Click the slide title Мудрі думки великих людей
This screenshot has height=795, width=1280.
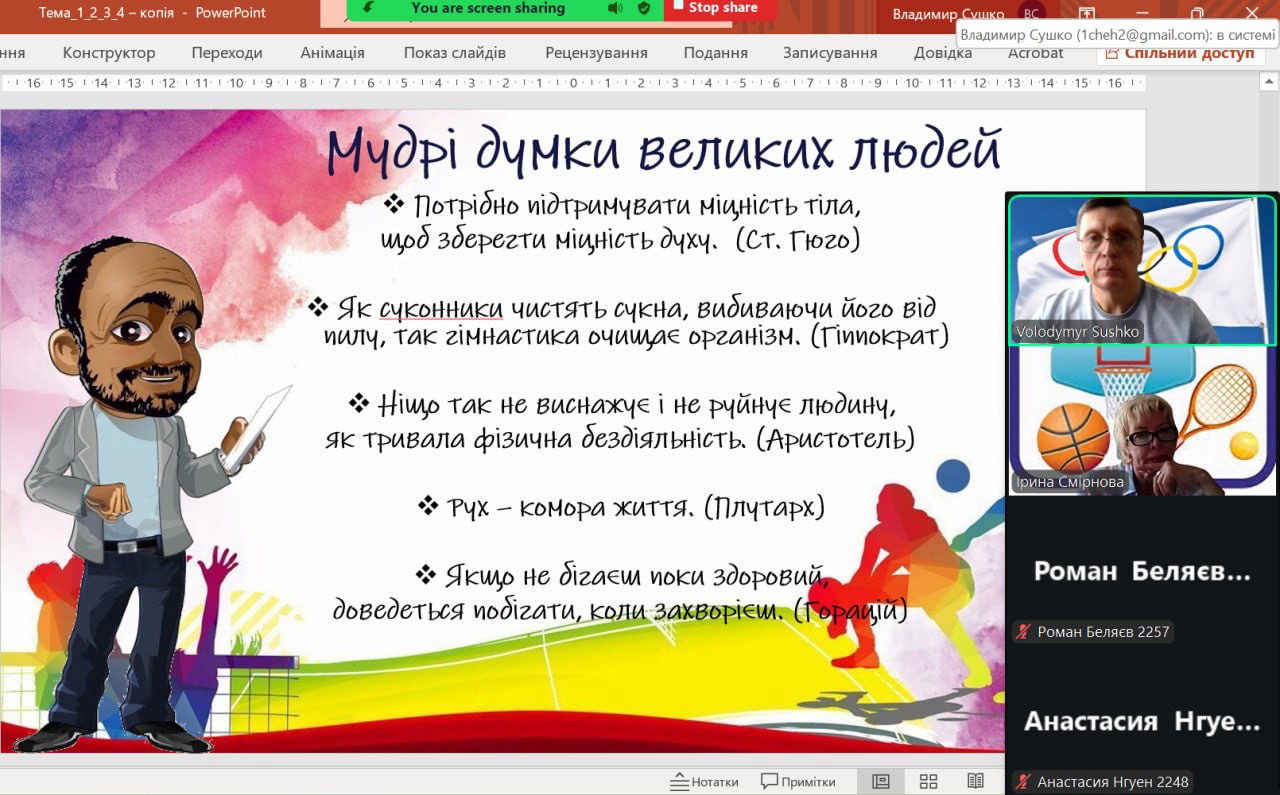663,152
